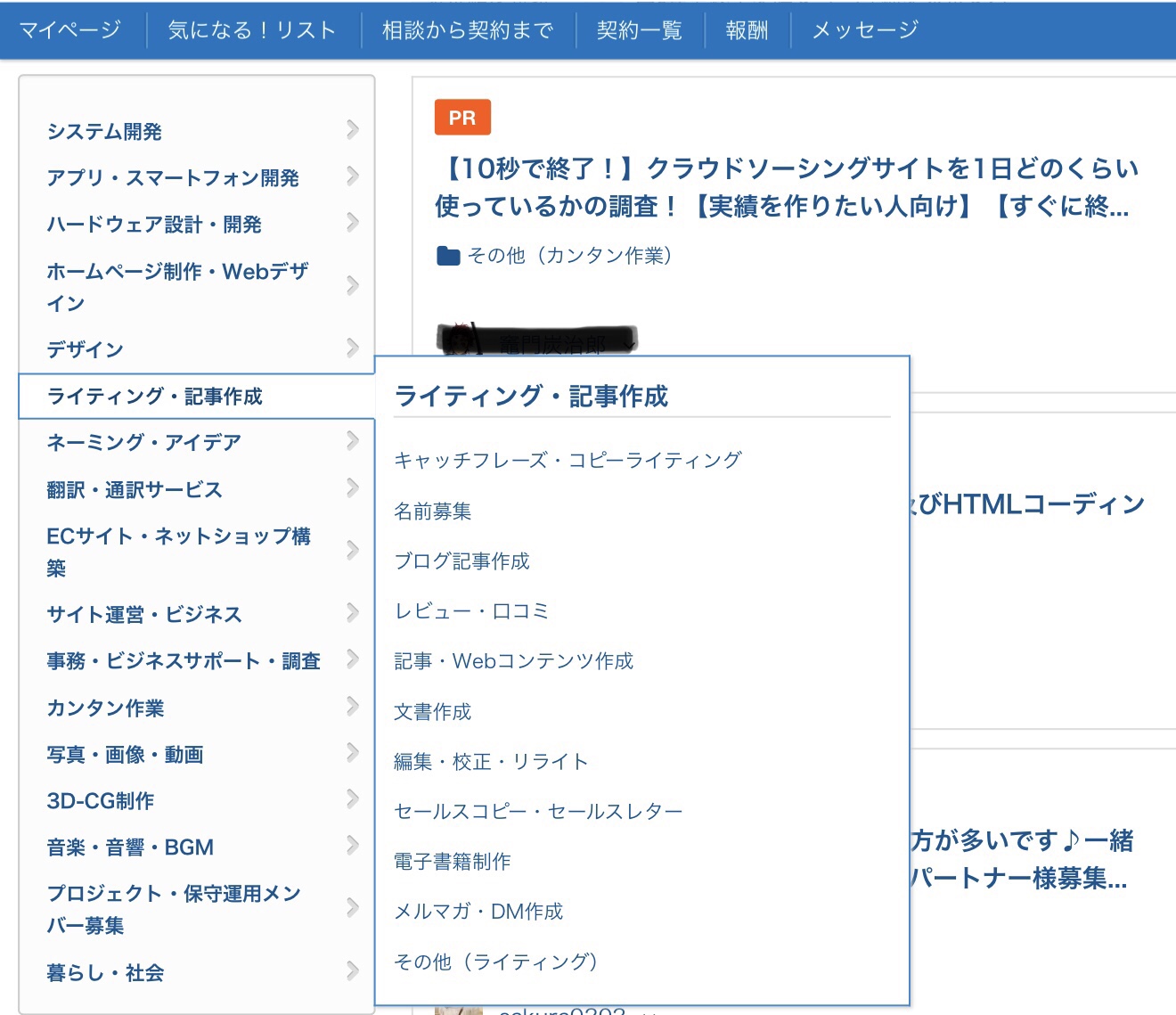
Task: Open the マイページ tab
Action: pyautogui.click(x=70, y=30)
